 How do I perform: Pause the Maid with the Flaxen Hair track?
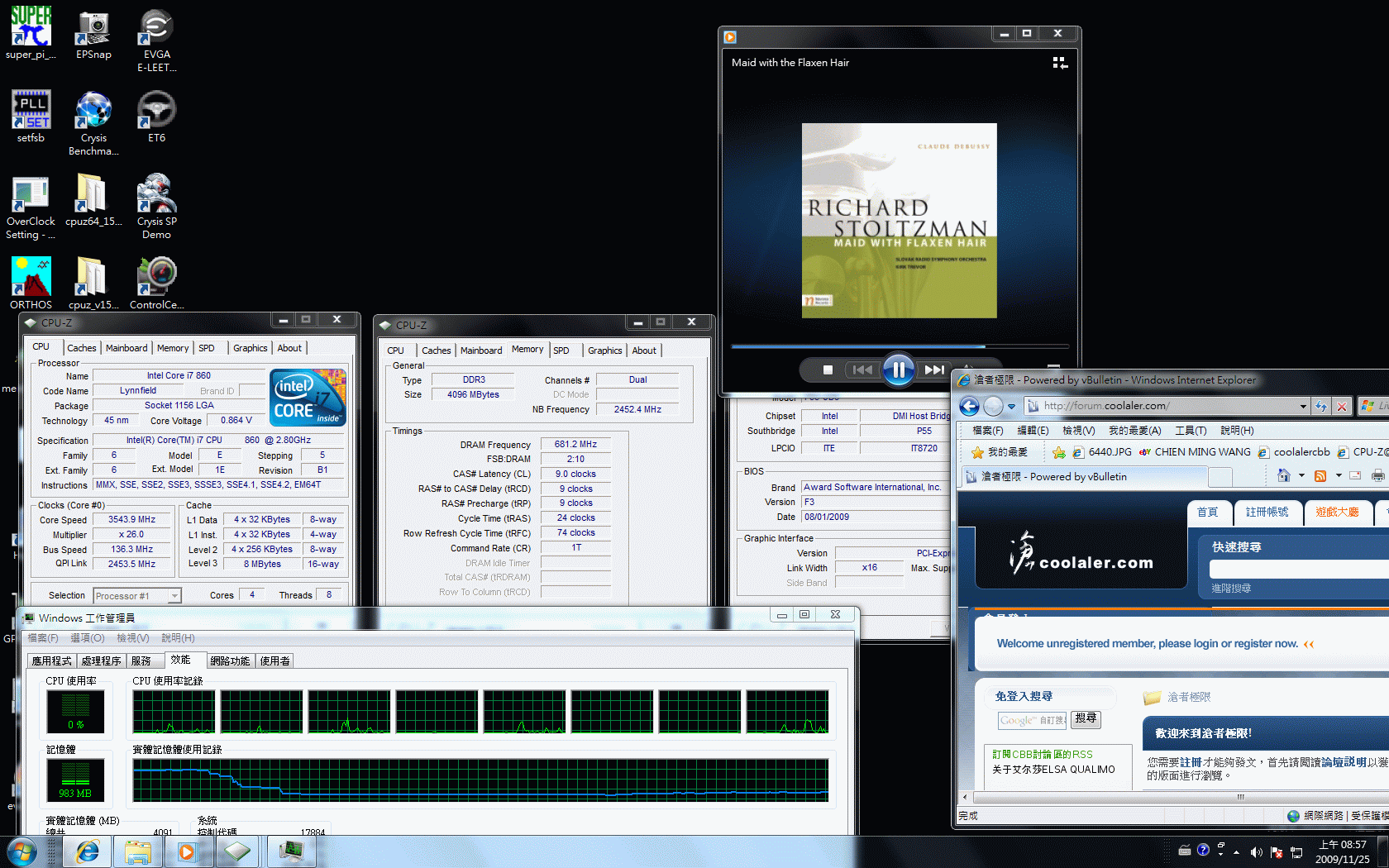[x=899, y=370]
